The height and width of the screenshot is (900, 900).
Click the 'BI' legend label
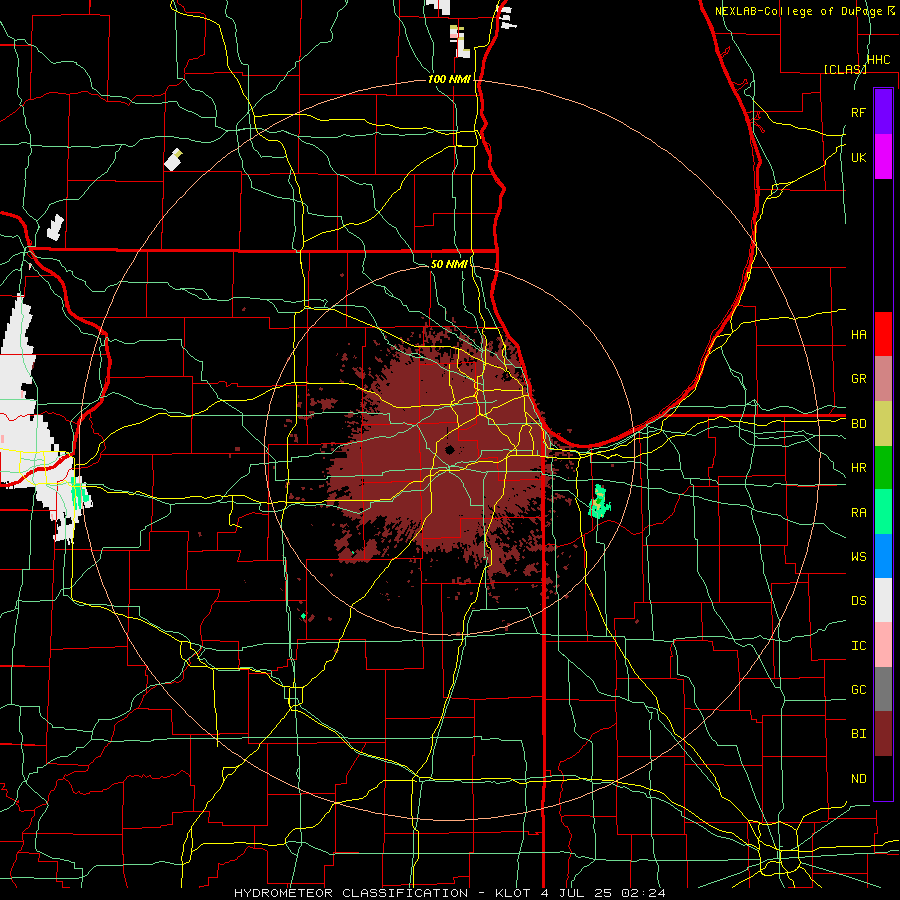coord(859,734)
